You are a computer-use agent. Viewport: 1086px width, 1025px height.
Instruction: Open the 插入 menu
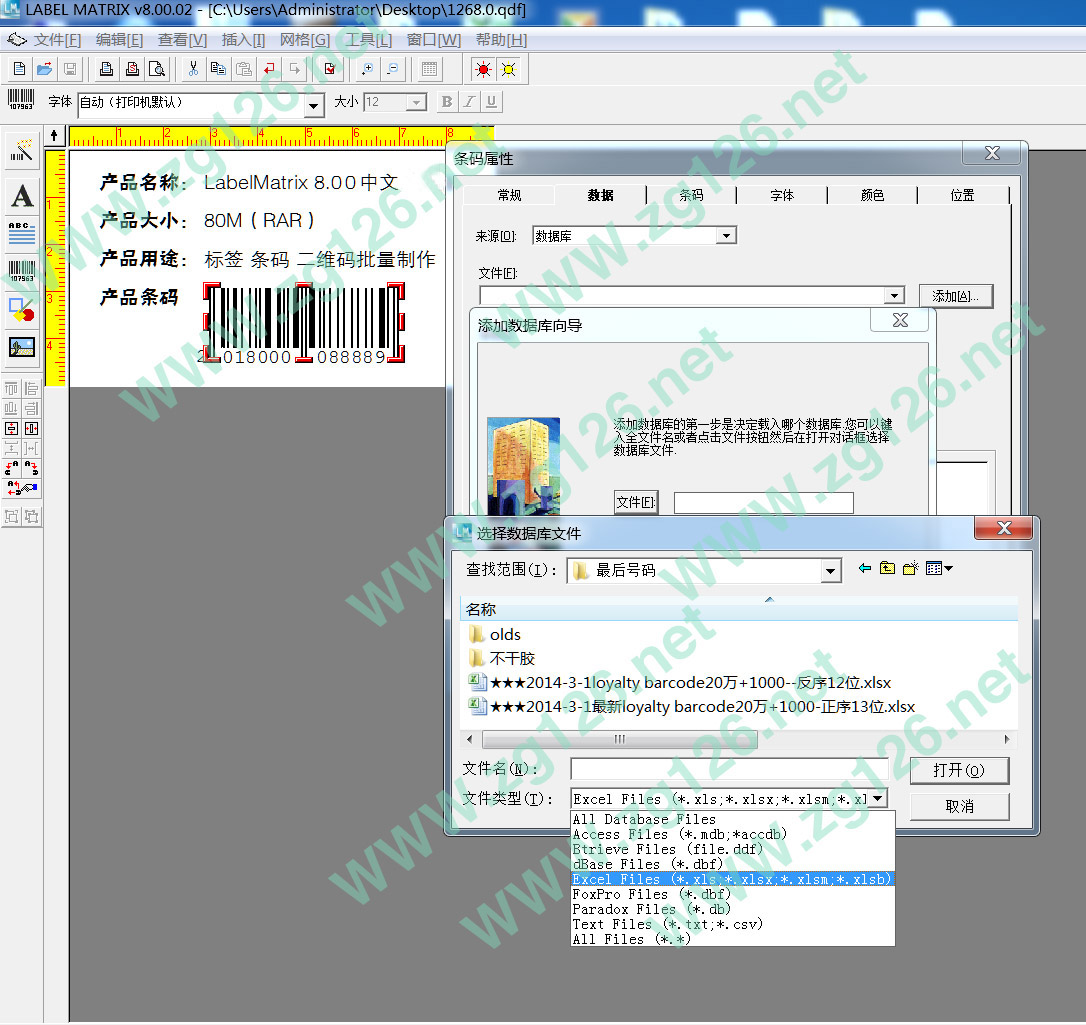(x=243, y=40)
